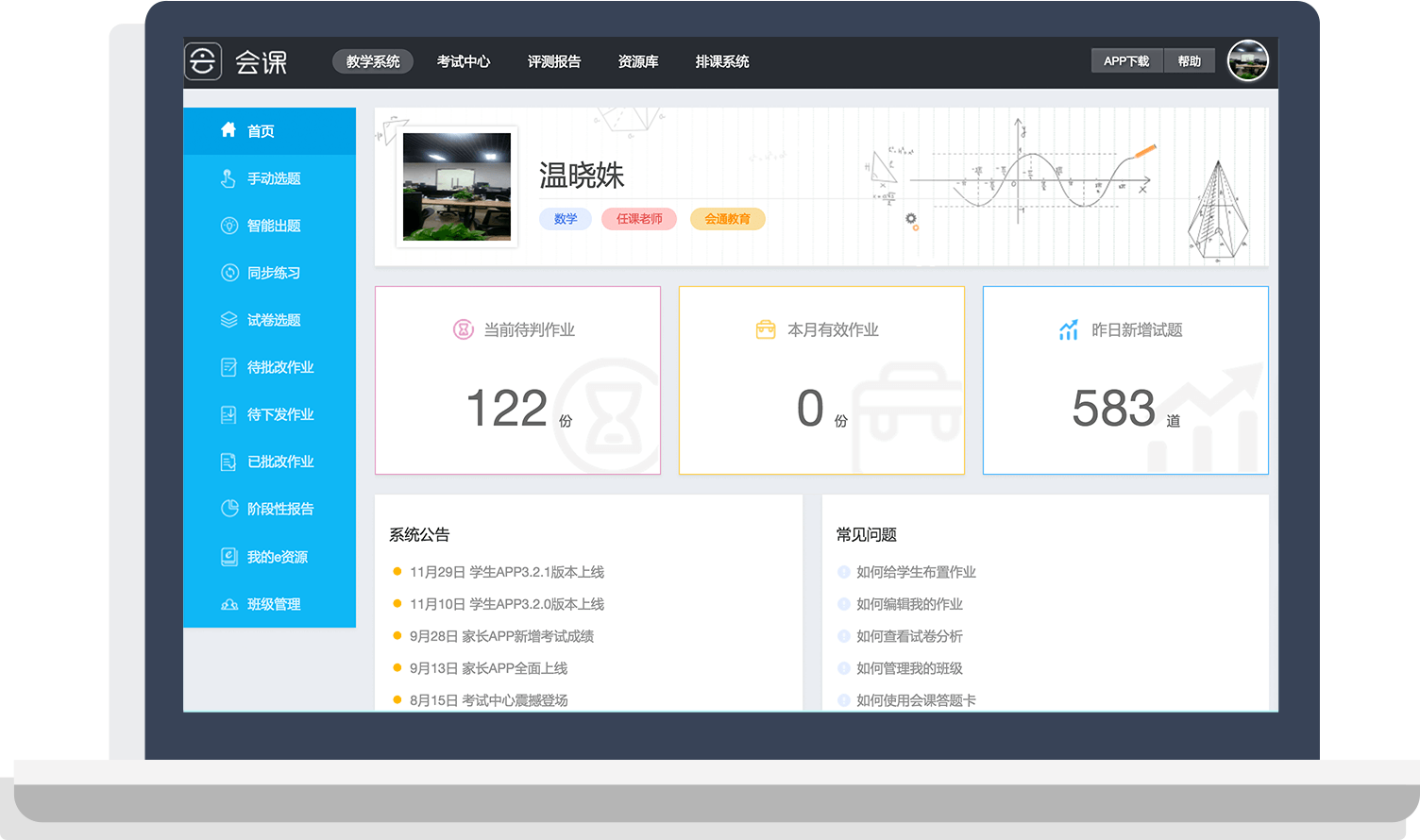Click the 会课 logo icon
The image size is (1420, 840).
203,61
